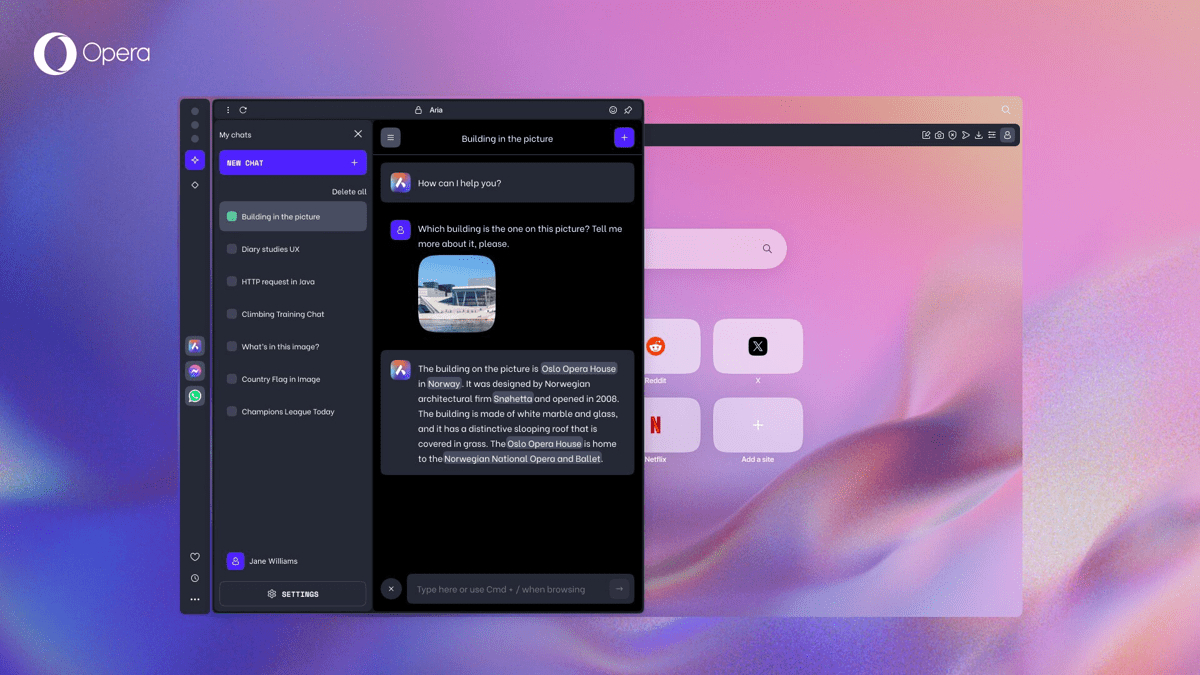Screen dimensions: 1200x675
Task: Open the Climbing Training Chat conversation
Action: 283,314
